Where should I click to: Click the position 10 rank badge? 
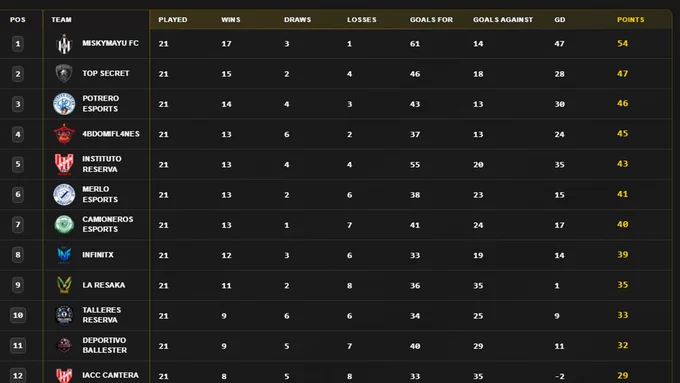[x=18, y=315]
